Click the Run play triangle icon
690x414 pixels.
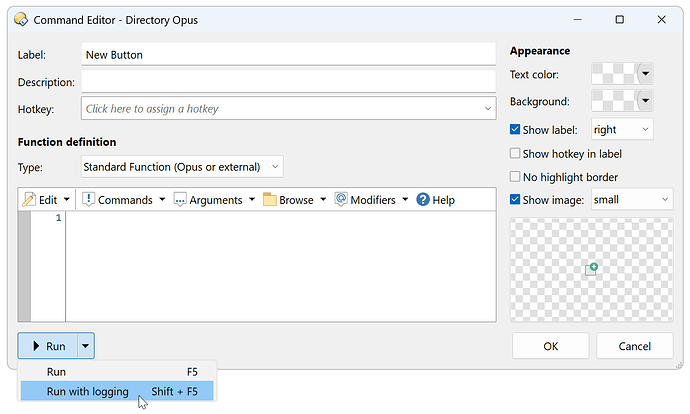point(37,346)
